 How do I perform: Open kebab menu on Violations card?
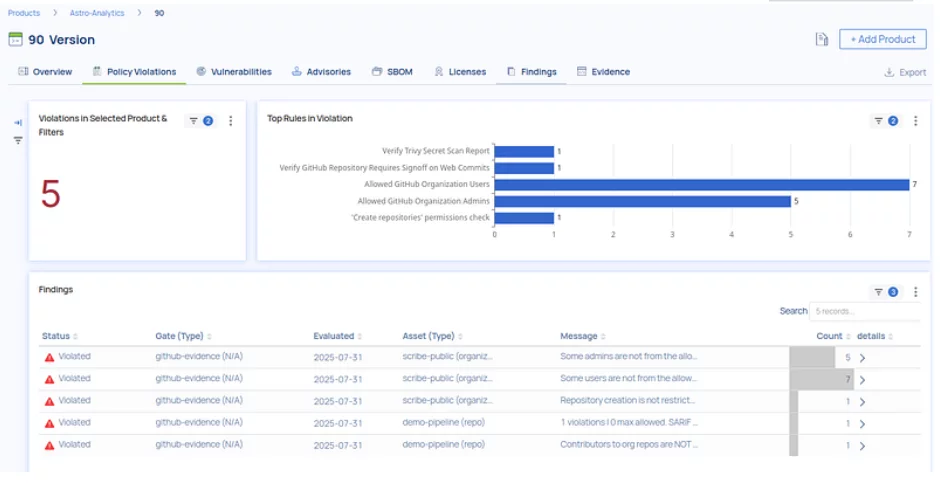pyautogui.click(x=231, y=121)
